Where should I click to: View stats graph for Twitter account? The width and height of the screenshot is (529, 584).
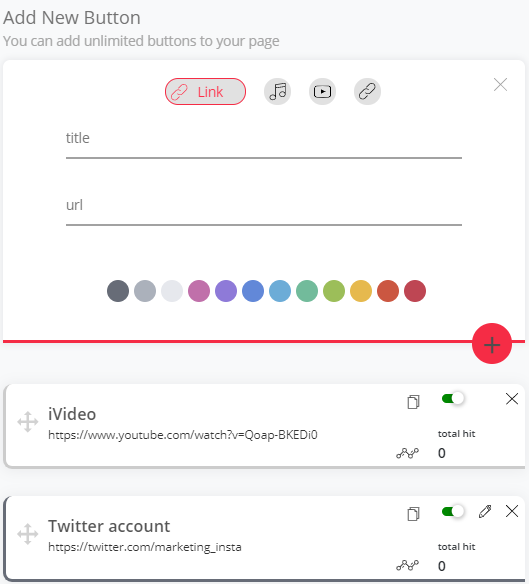click(408, 565)
